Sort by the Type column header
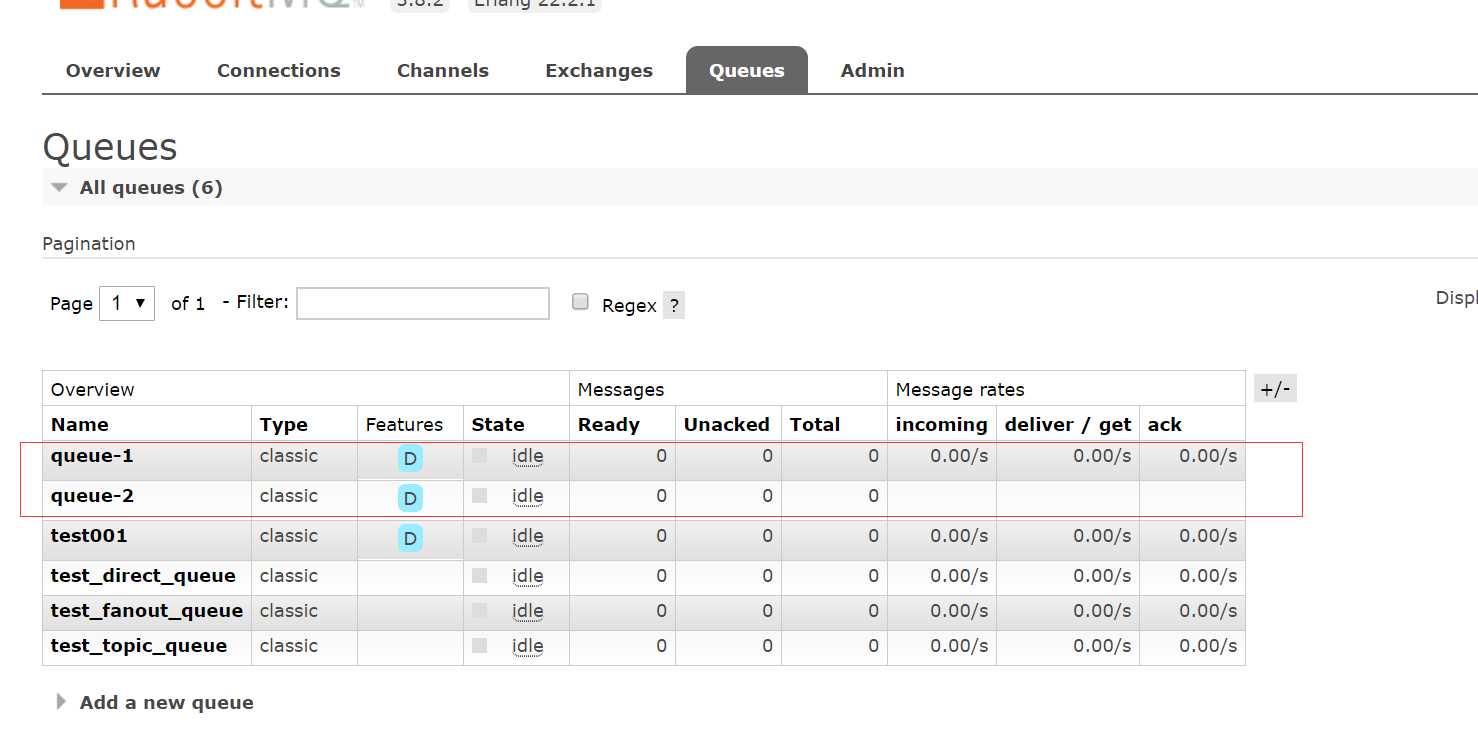Screen dimensions: 1478x739 (x=284, y=424)
